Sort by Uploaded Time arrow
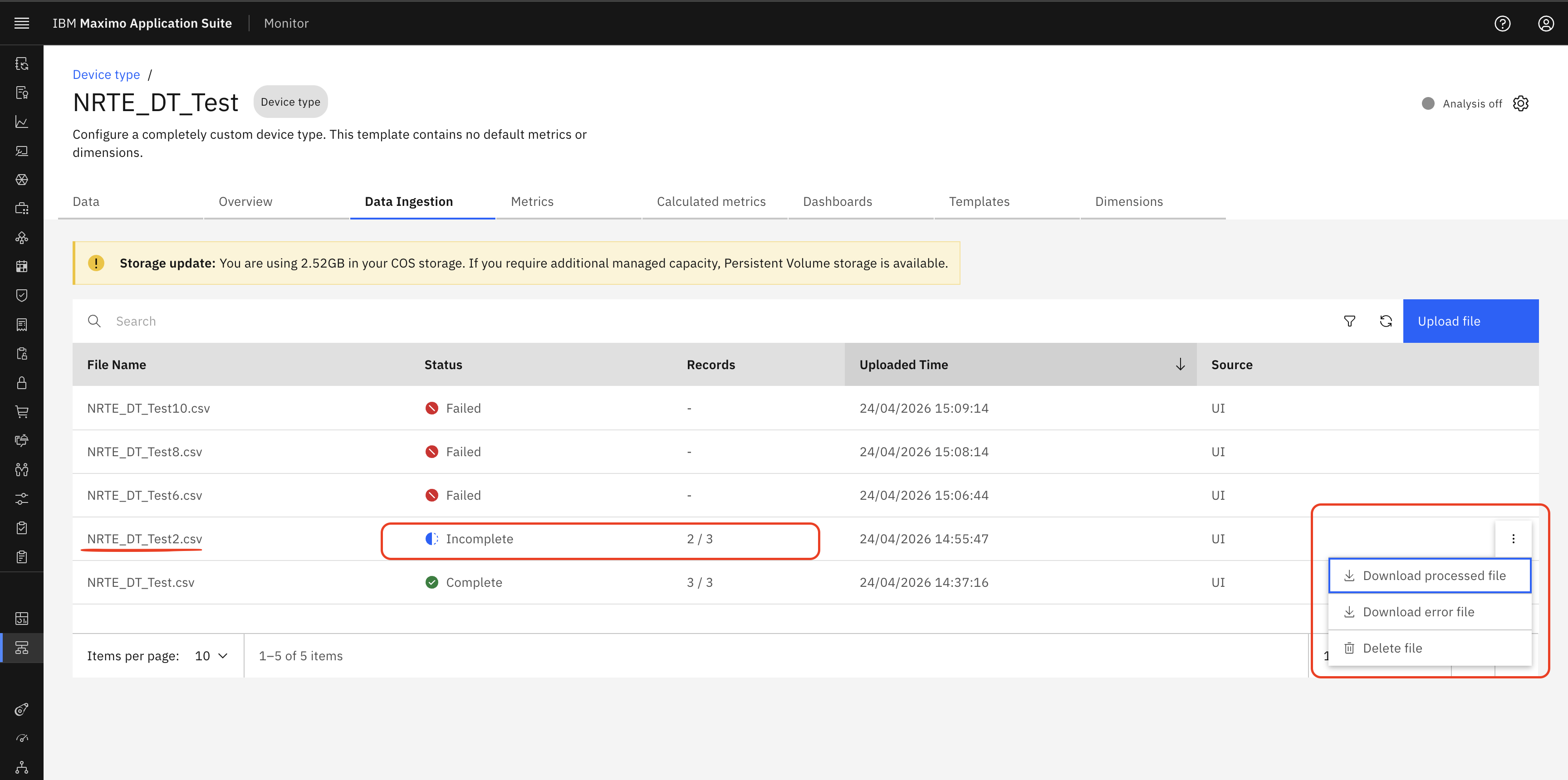The image size is (1568, 780). pos(1180,365)
